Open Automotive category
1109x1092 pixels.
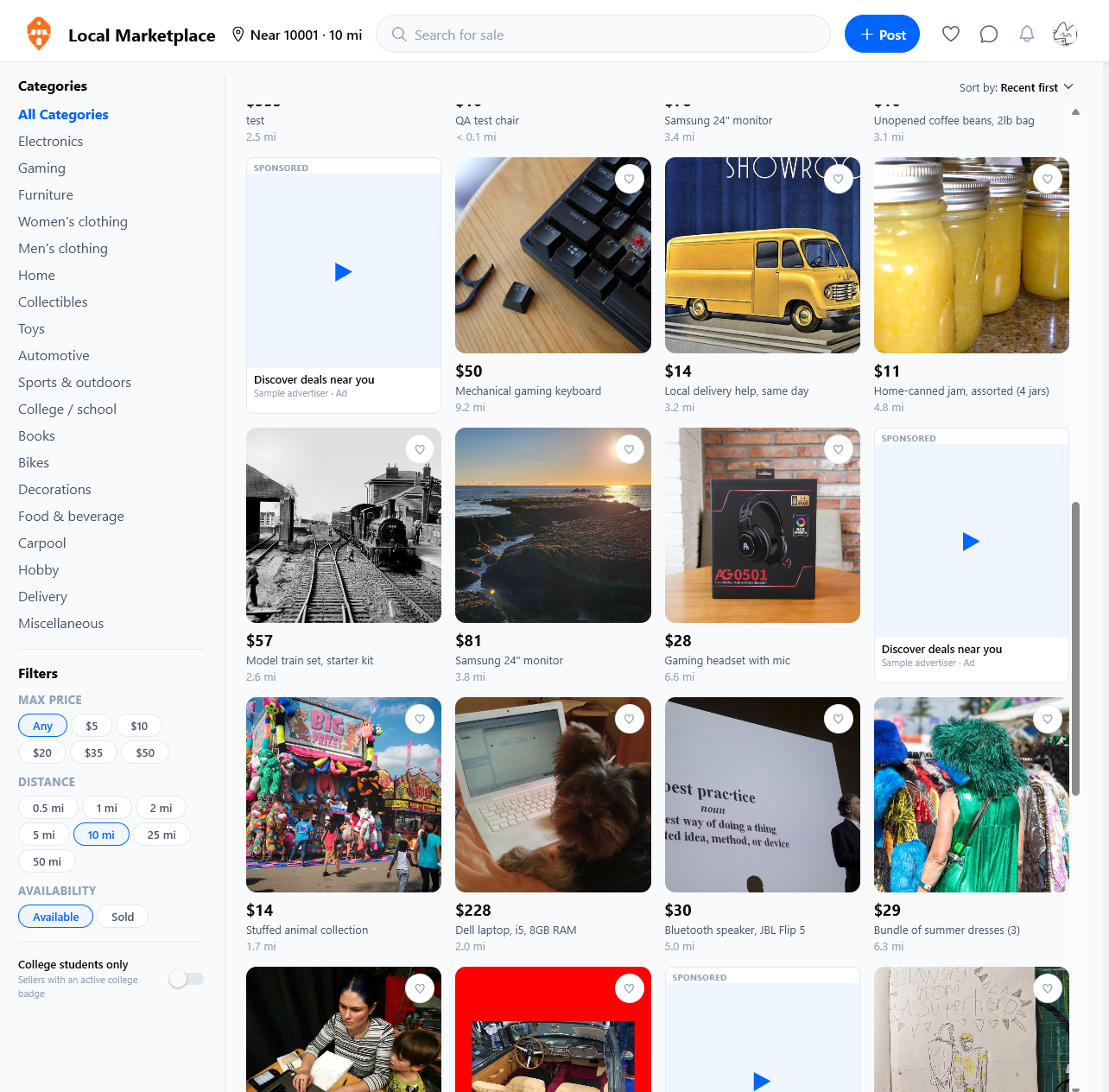click(54, 355)
